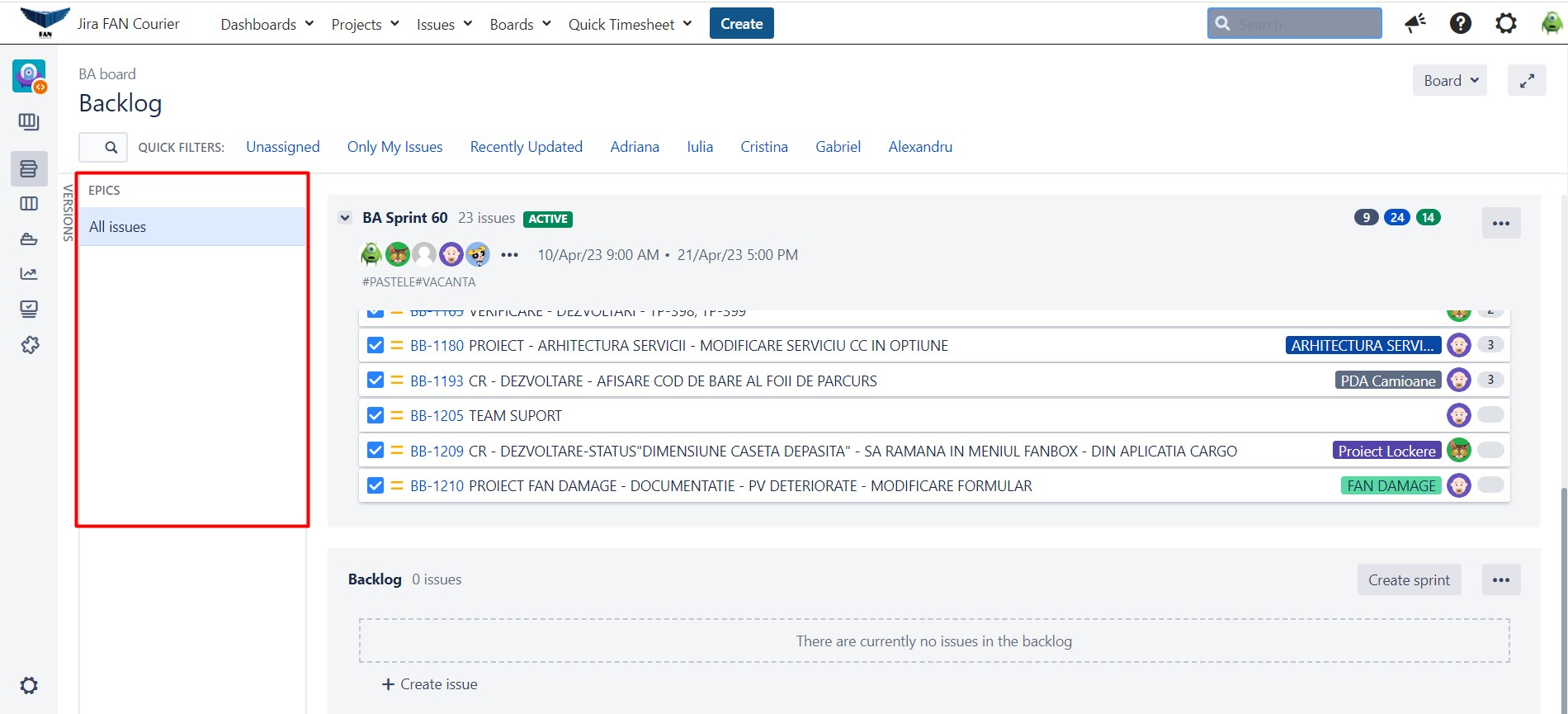This screenshot has width=1568, height=714.
Task: Open the Boards menu
Action: 520,24
